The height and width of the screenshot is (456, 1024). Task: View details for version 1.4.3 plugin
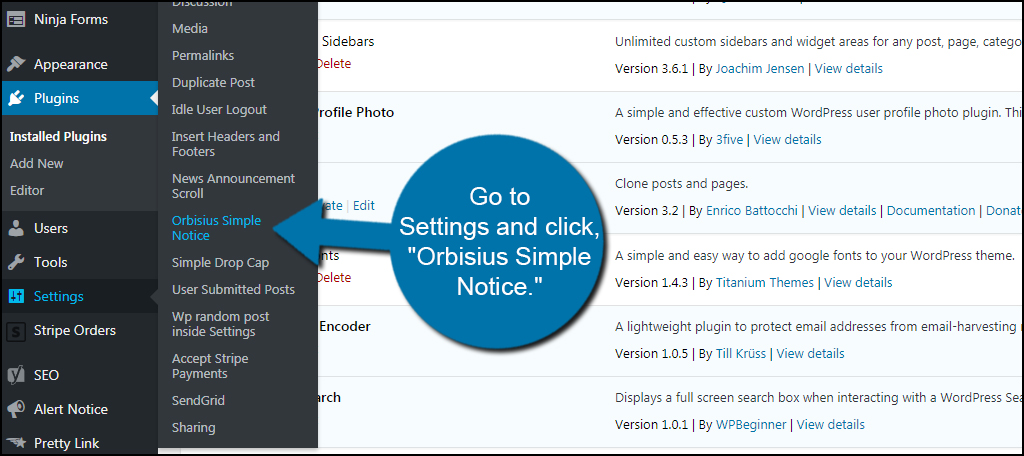click(x=858, y=283)
